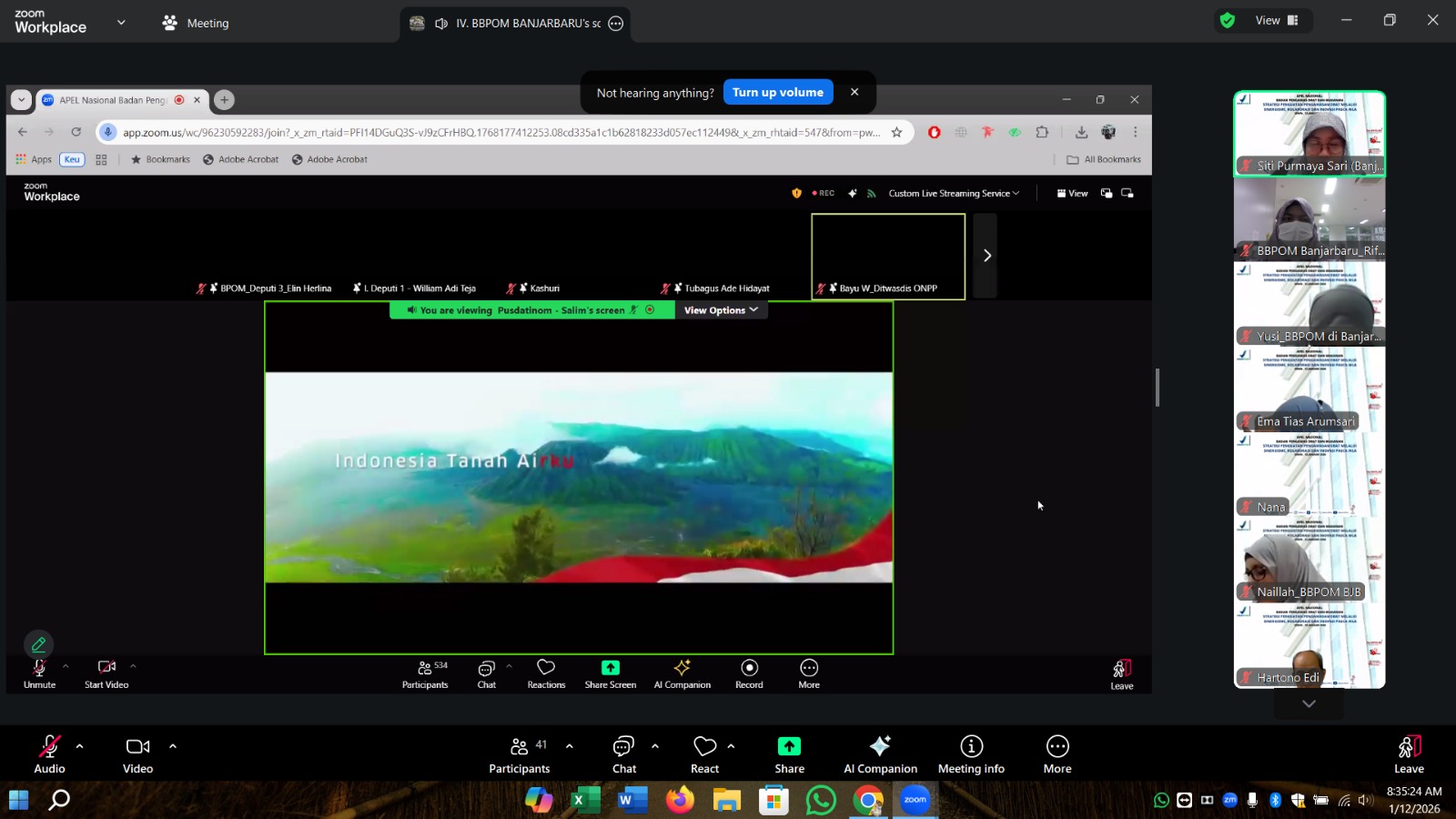This screenshot has height=819, width=1456.
Task: Click the green encryption shield icon
Action: coord(1228,20)
